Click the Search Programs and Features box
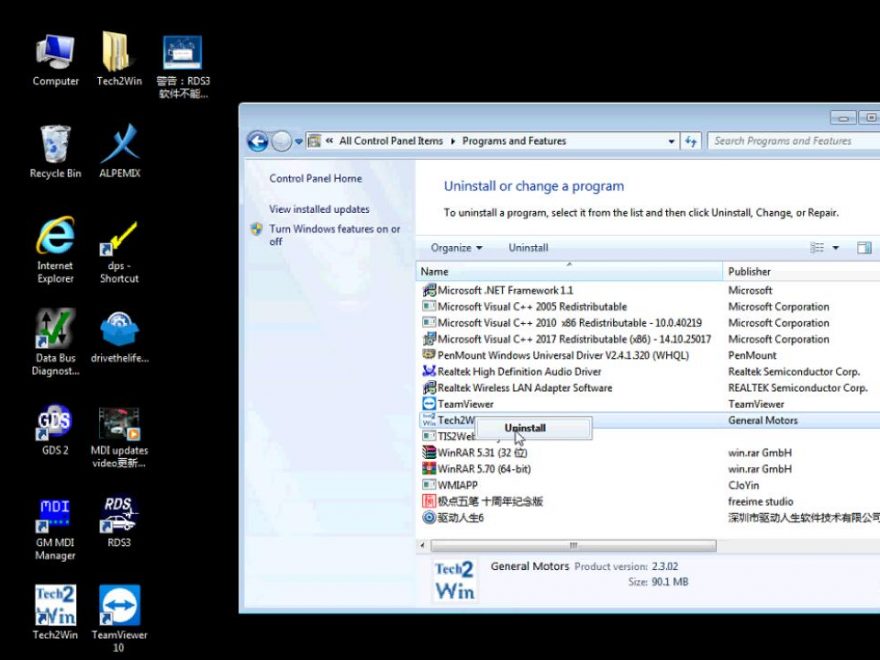880x660 pixels. [794, 141]
